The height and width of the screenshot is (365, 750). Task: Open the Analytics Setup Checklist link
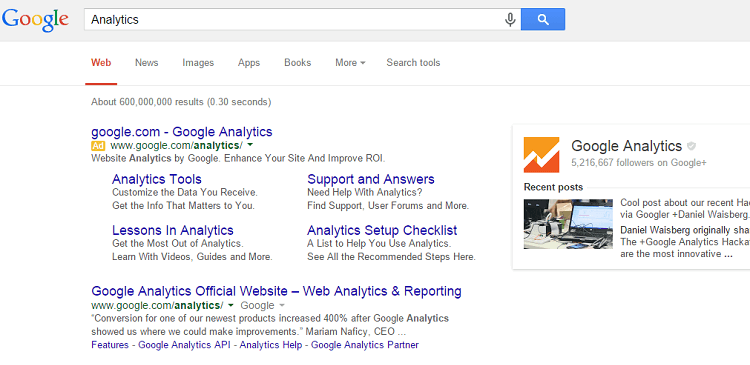[382, 230]
